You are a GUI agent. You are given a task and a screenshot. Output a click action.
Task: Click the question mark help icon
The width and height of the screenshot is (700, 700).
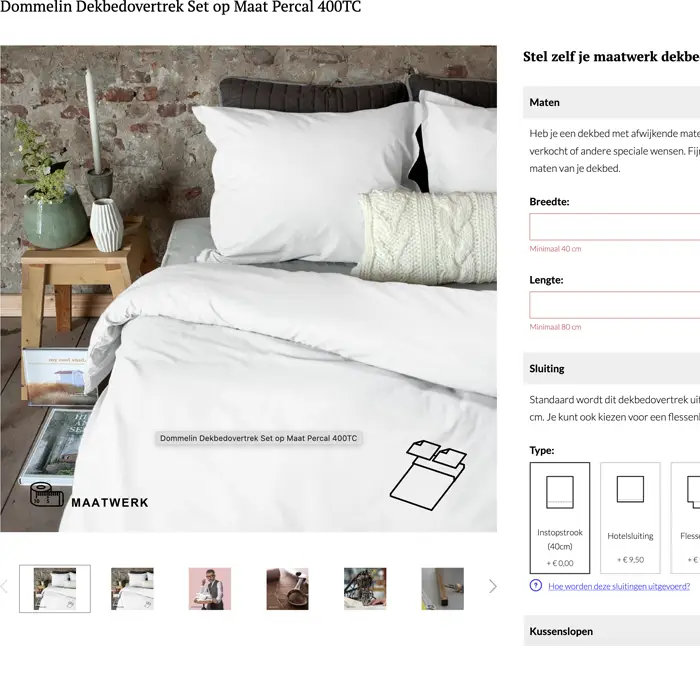tap(535, 585)
